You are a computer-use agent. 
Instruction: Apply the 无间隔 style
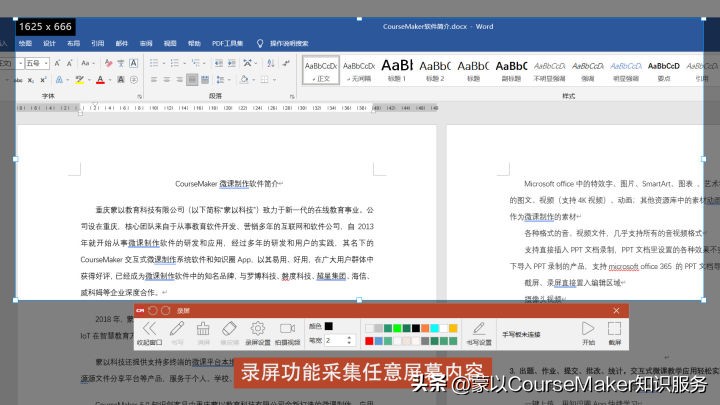coord(359,70)
